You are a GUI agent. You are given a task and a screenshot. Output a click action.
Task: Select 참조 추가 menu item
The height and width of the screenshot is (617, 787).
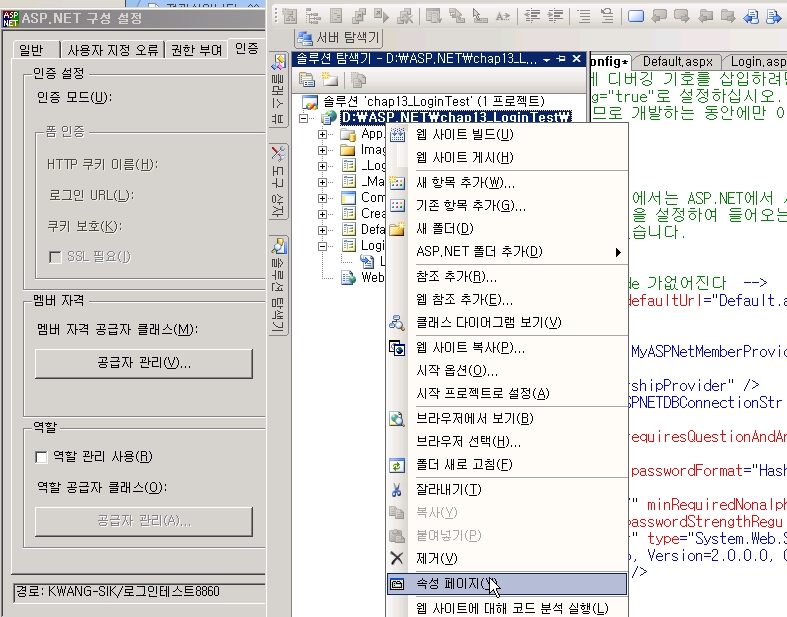507,277
